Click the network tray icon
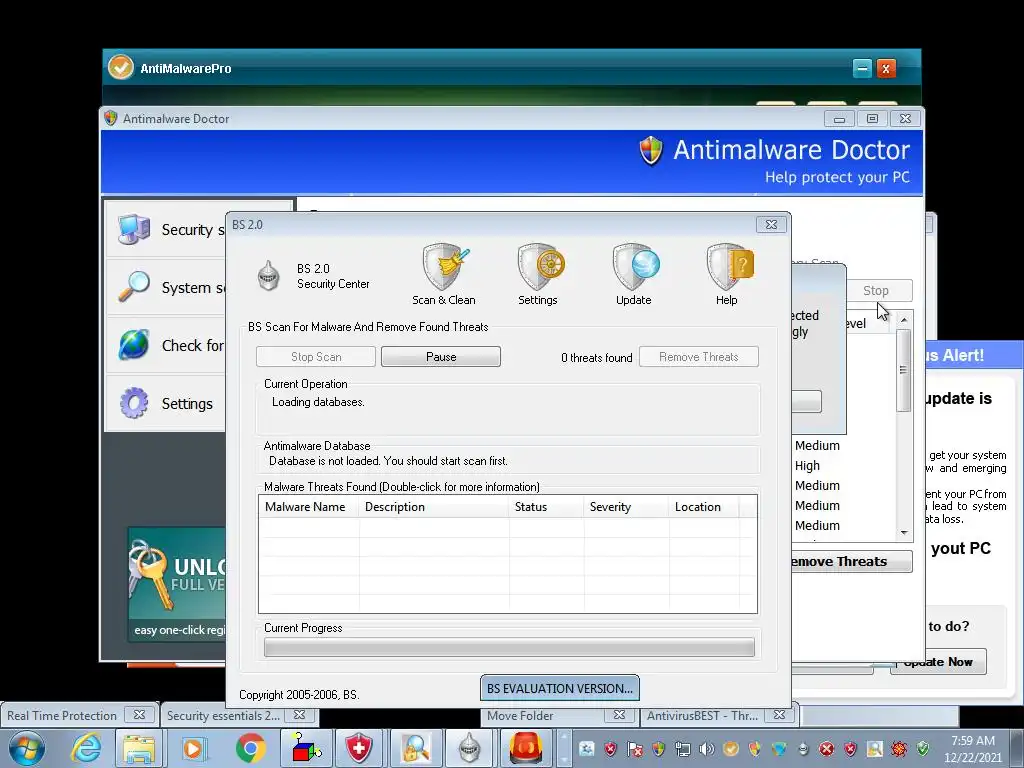 point(682,748)
